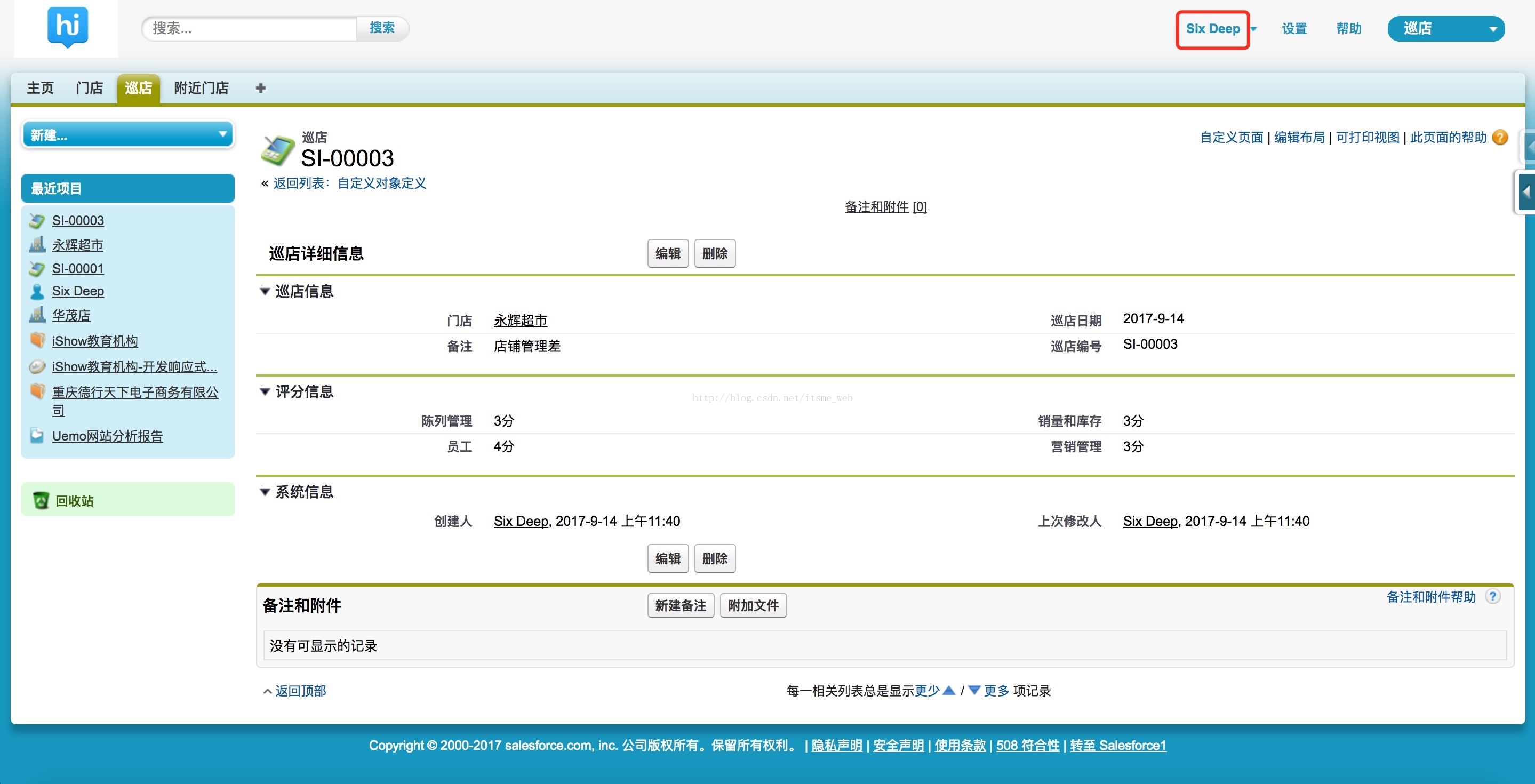Collapse the 系统信息 section
Image resolution: width=1535 pixels, height=784 pixels.
coord(265,492)
